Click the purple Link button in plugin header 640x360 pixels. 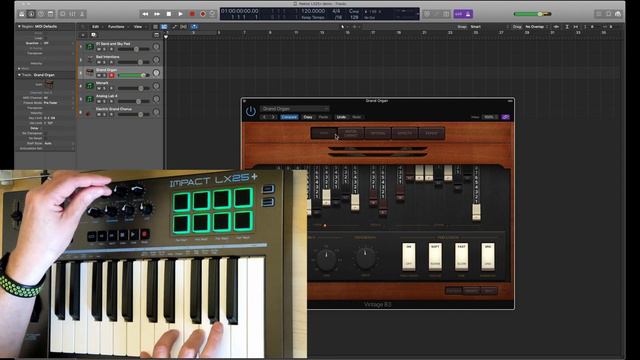505,117
